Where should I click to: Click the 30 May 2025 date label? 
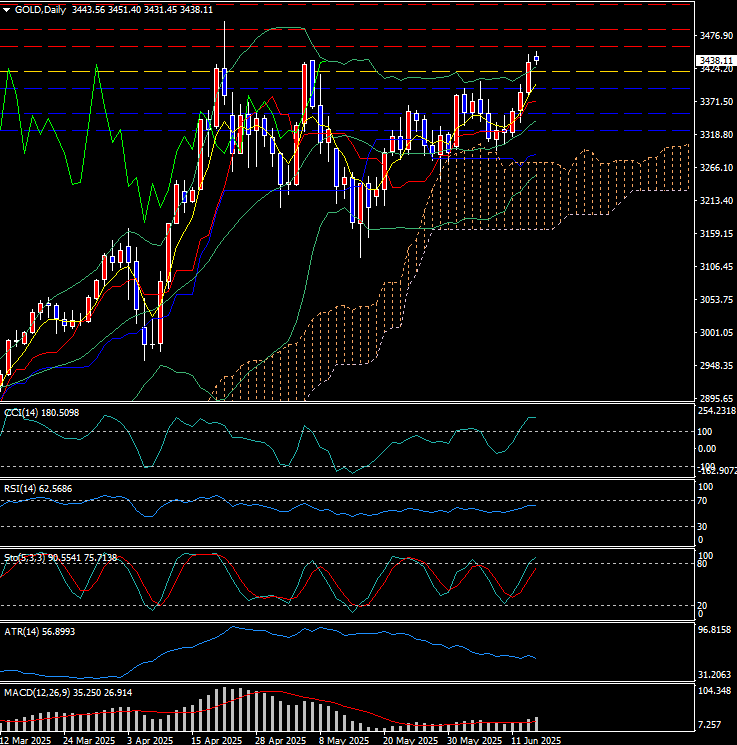coord(475,740)
